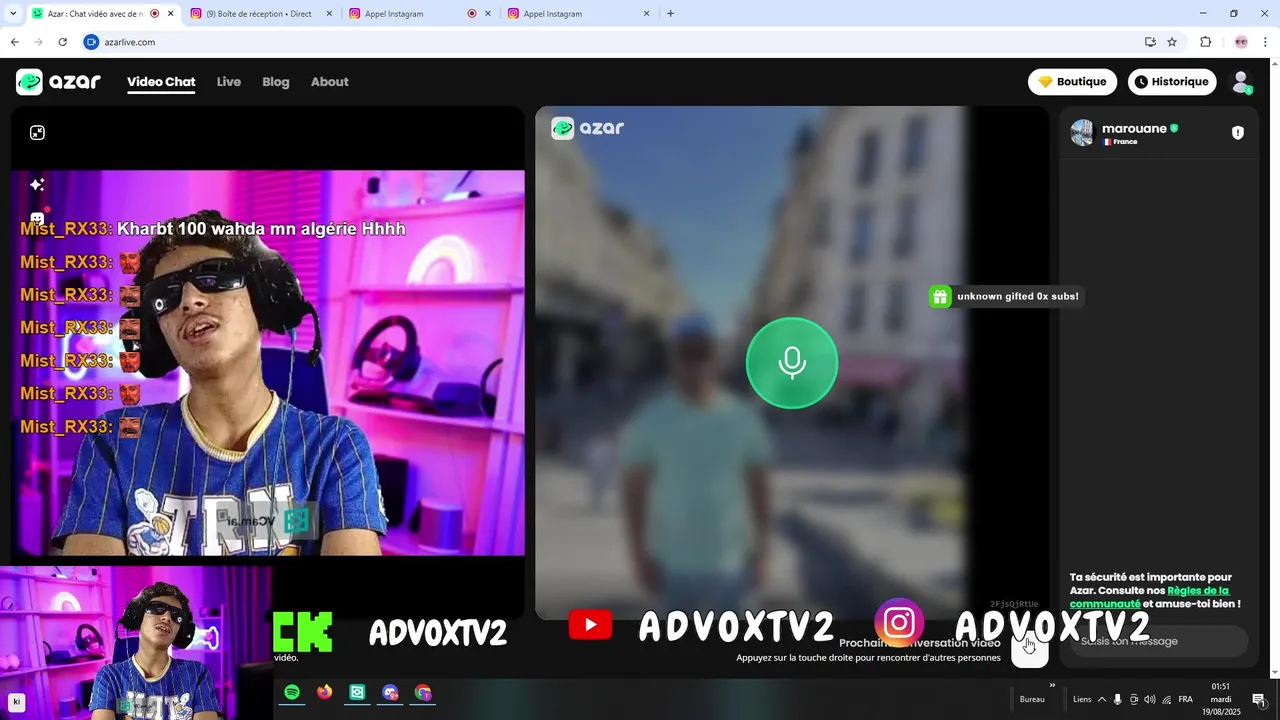Viewport: 1280px width, 720px height.
Task: Toggle the green microphone button
Action: pos(792,363)
